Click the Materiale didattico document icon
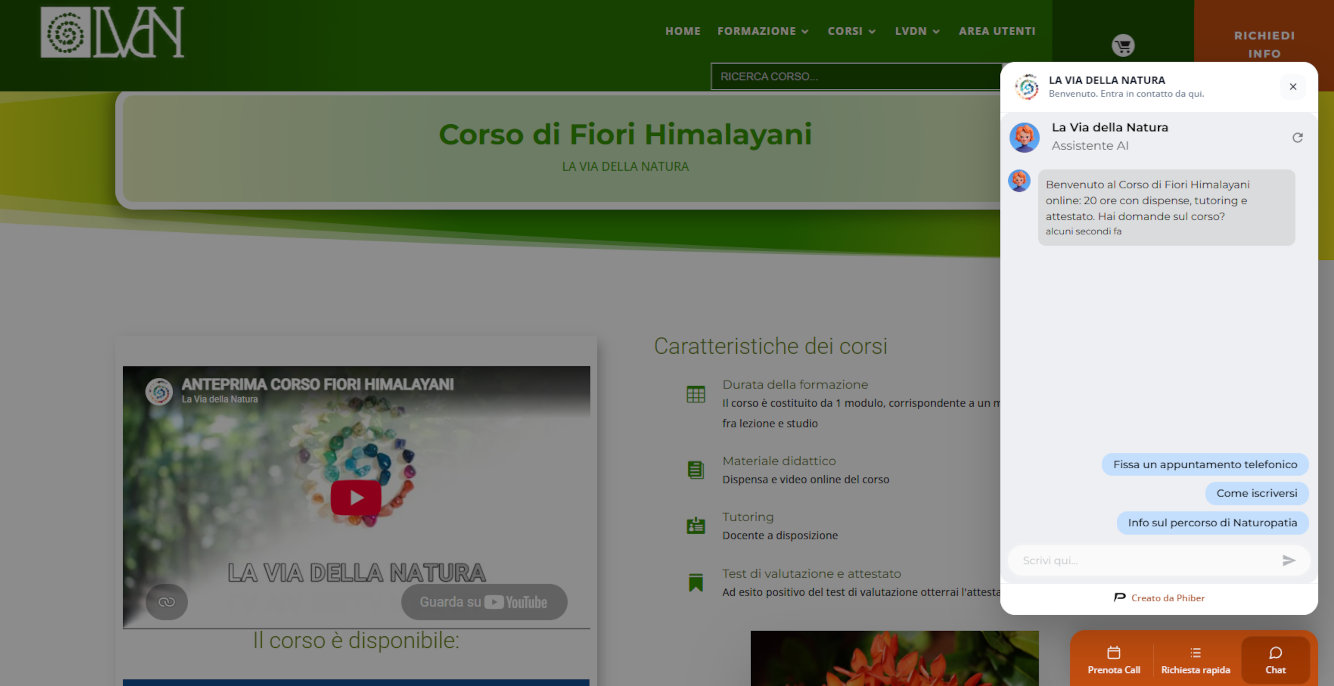 (x=696, y=470)
